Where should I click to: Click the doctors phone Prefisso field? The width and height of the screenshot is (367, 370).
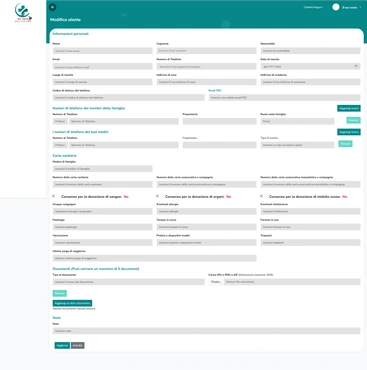(x=60, y=145)
